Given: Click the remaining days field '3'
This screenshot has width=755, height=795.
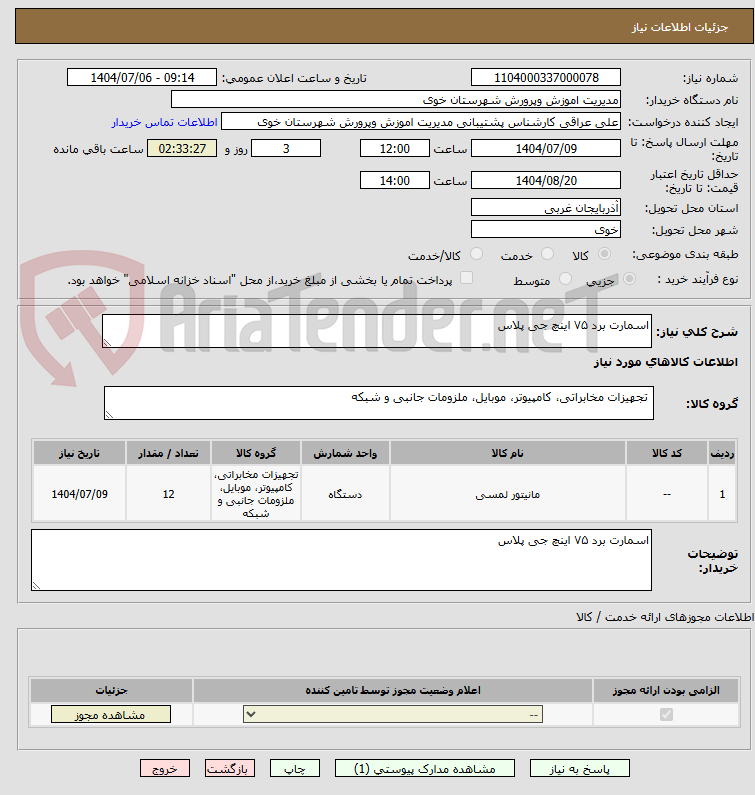Looking at the screenshot, I should pyautogui.click(x=286, y=149).
